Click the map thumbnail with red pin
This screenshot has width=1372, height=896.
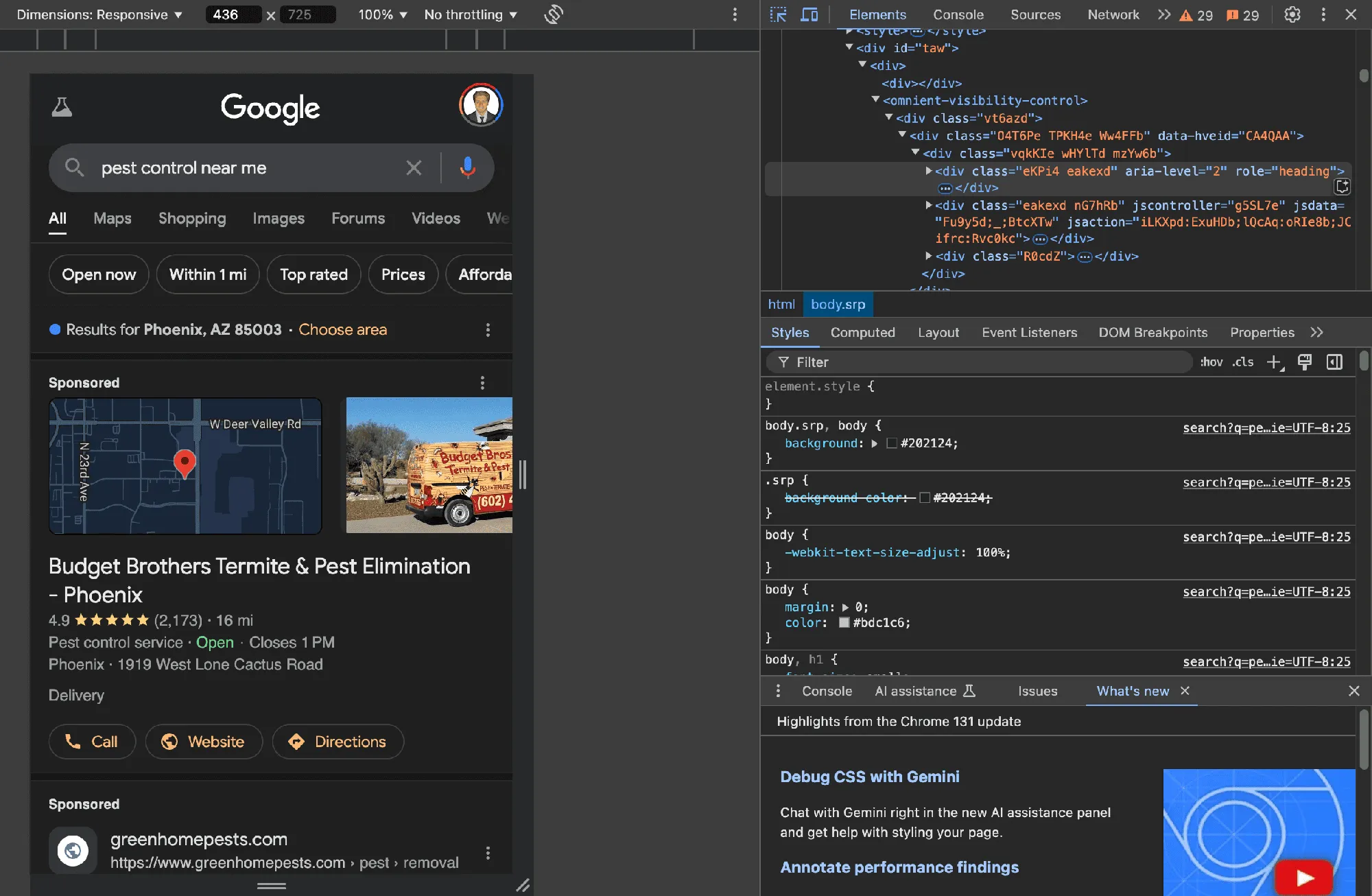185,466
